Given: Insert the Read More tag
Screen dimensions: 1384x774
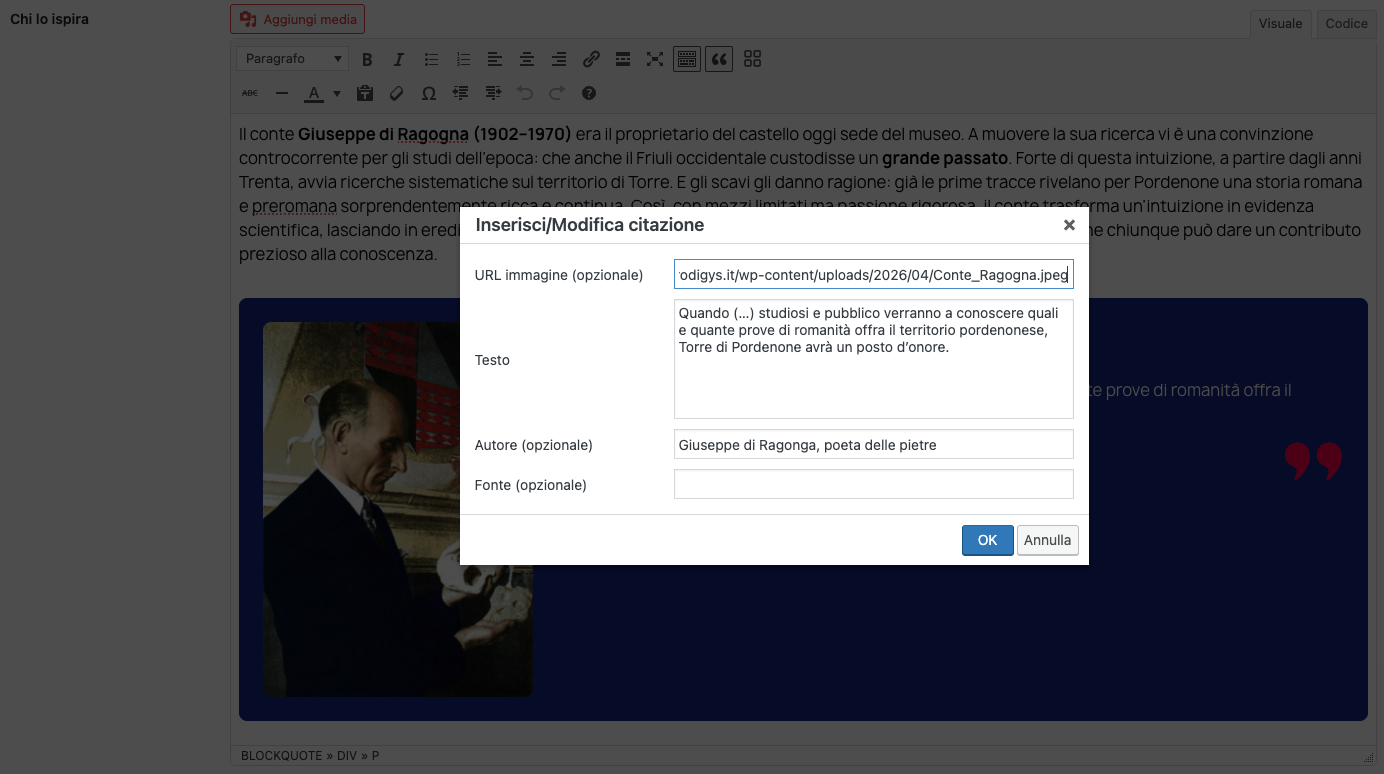Looking at the screenshot, I should pos(623,59).
